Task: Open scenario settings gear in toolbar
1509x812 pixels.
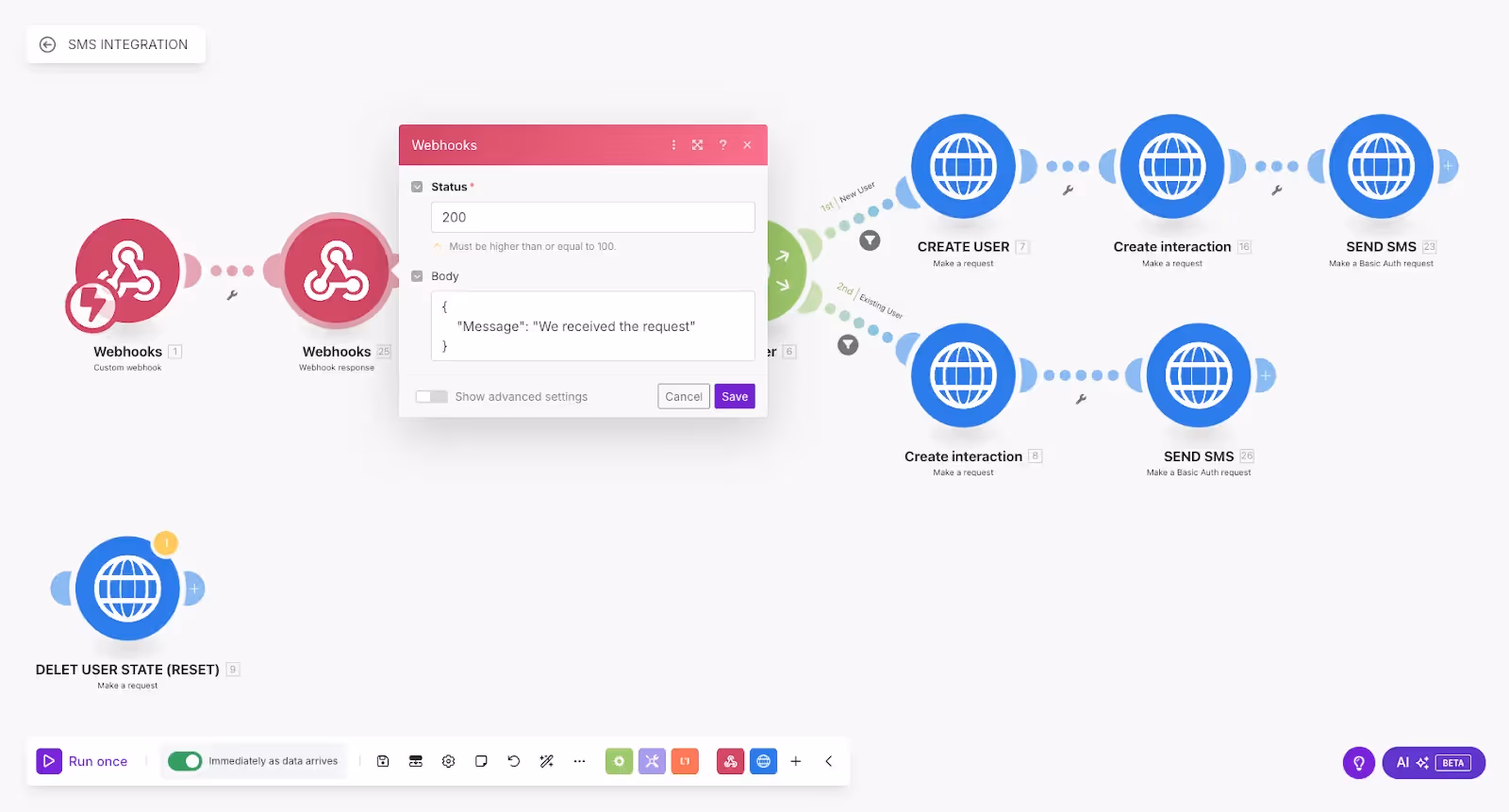Action: (448, 761)
